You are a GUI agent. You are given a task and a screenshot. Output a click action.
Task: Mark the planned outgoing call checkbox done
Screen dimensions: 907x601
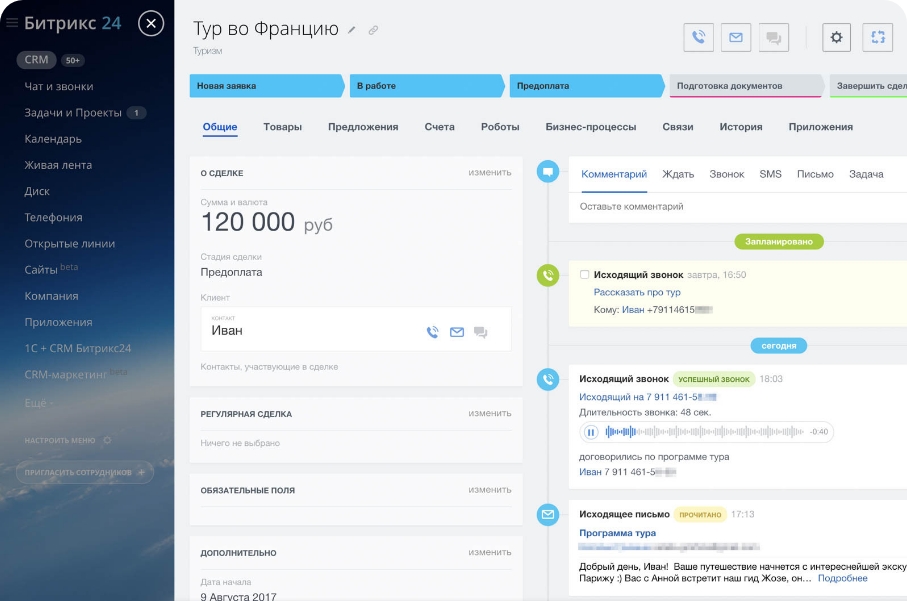[x=585, y=275]
